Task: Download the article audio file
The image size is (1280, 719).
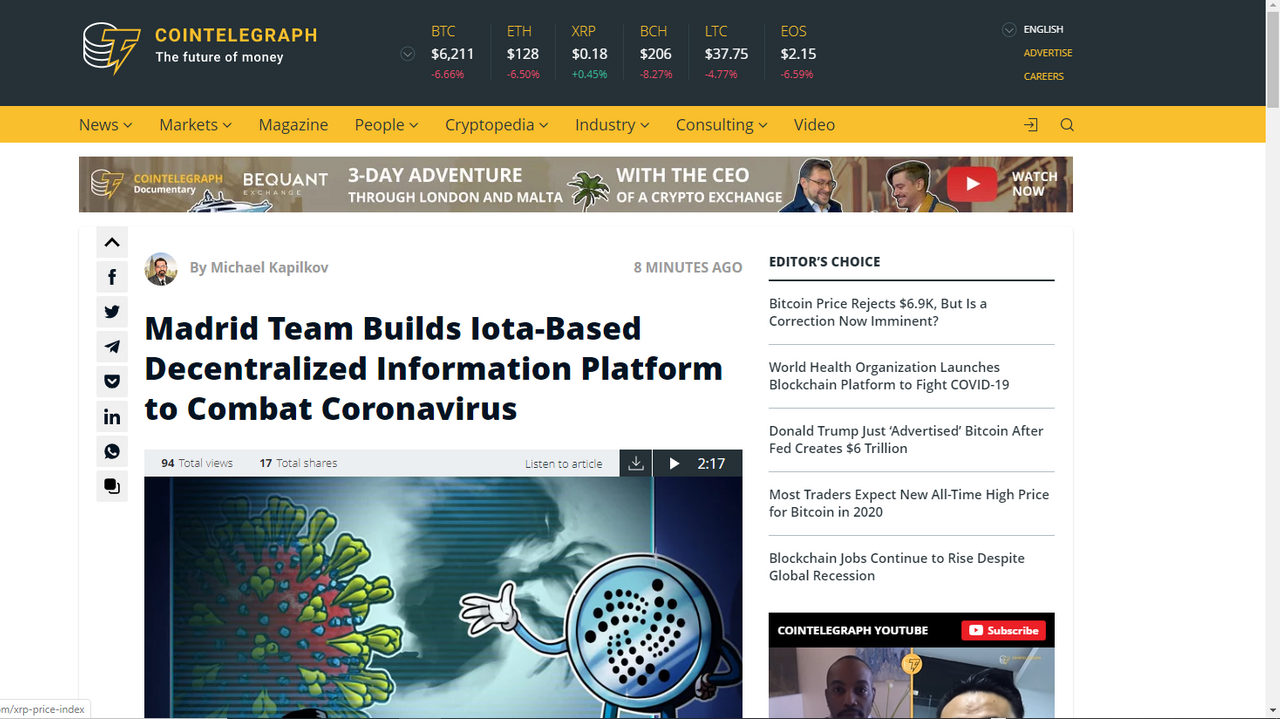Action: coord(636,463)
